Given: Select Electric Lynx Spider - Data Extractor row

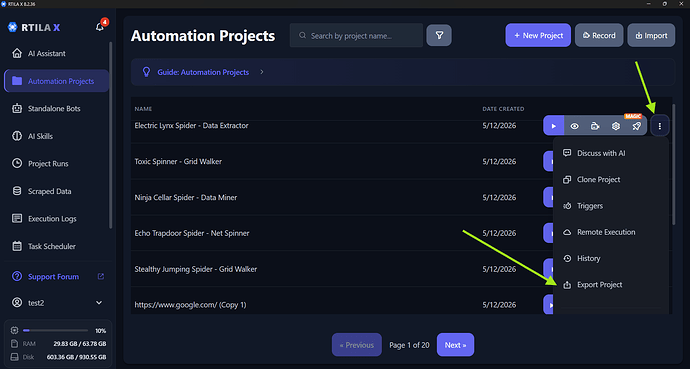Looking at the screenshot, I should 191,125.
